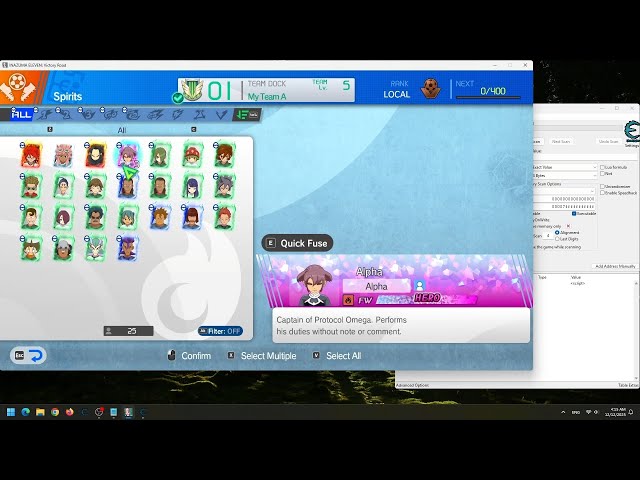Viewport: 640px width, 480px height.
Task: Pick the purple-haired spirit in the last row
Action: point(128,249)
